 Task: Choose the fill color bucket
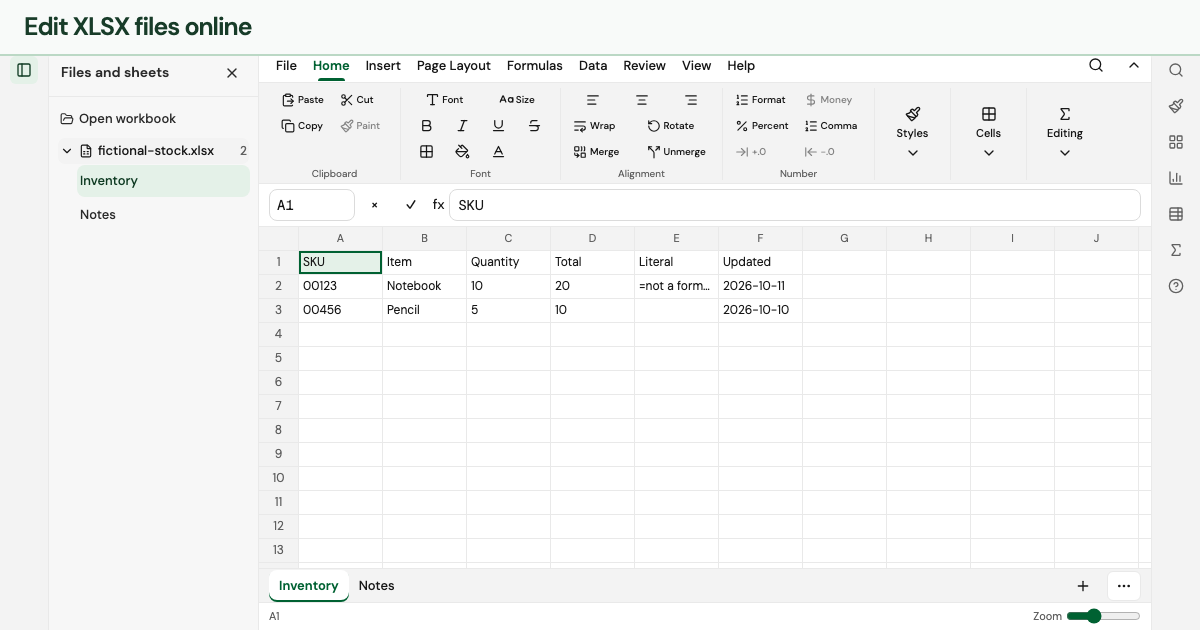coord(462,152)
